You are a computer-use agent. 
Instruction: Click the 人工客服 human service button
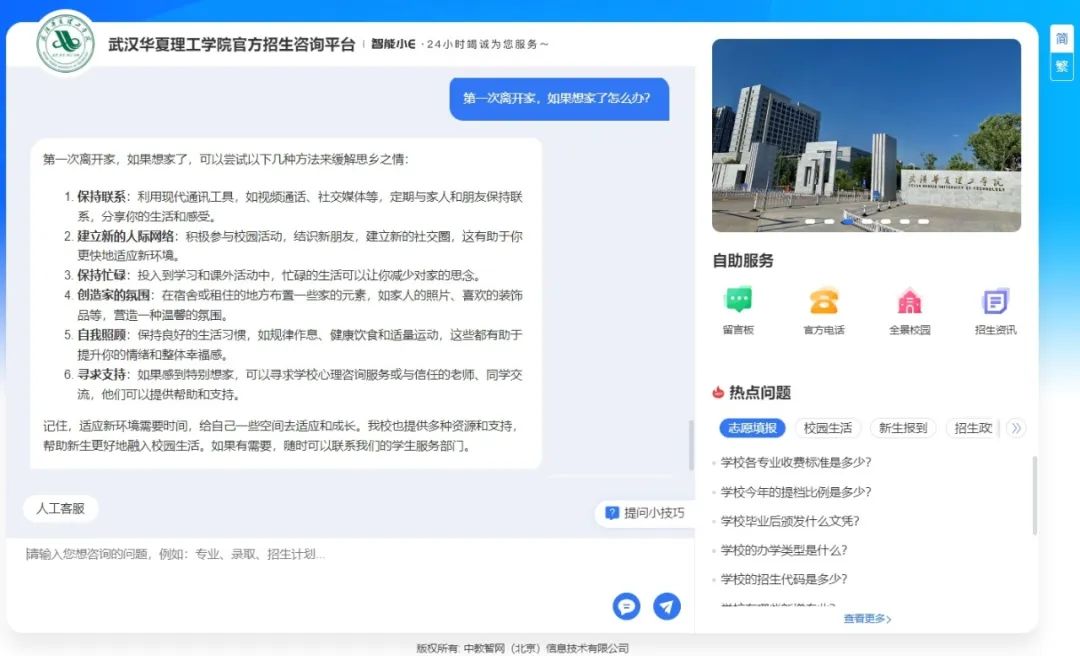click(x=61, y=509)
